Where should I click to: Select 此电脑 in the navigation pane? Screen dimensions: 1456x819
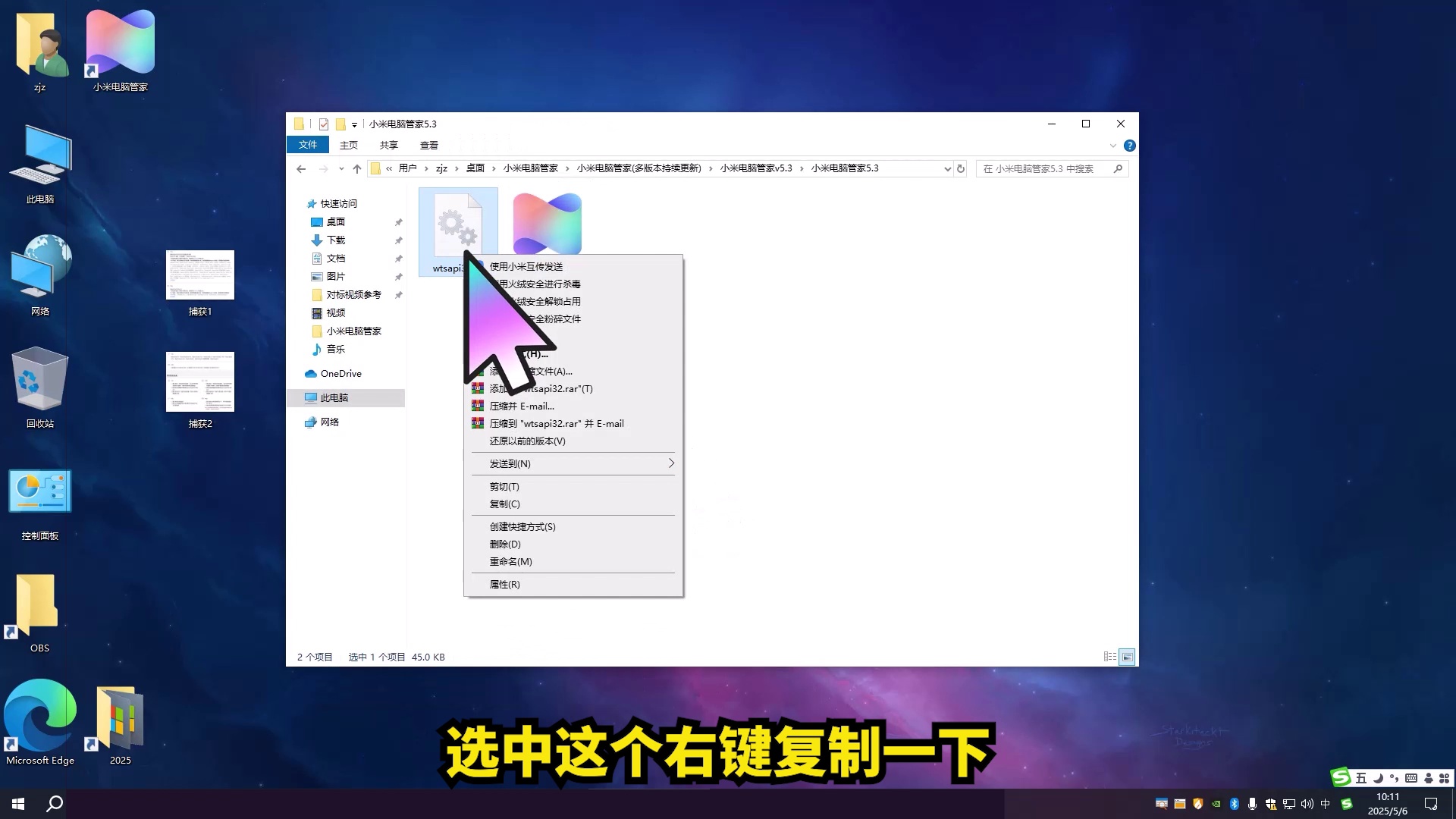coord(334,397)
